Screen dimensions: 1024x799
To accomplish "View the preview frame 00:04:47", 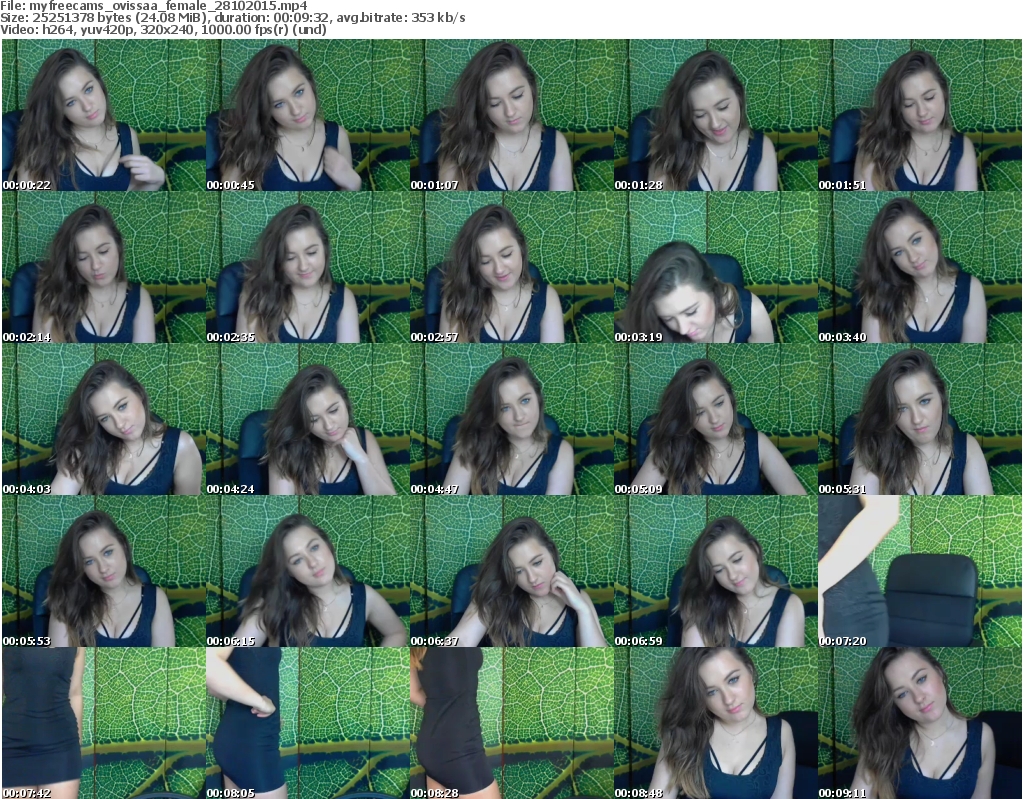I will pyautogui.click(x=512, y=419).
